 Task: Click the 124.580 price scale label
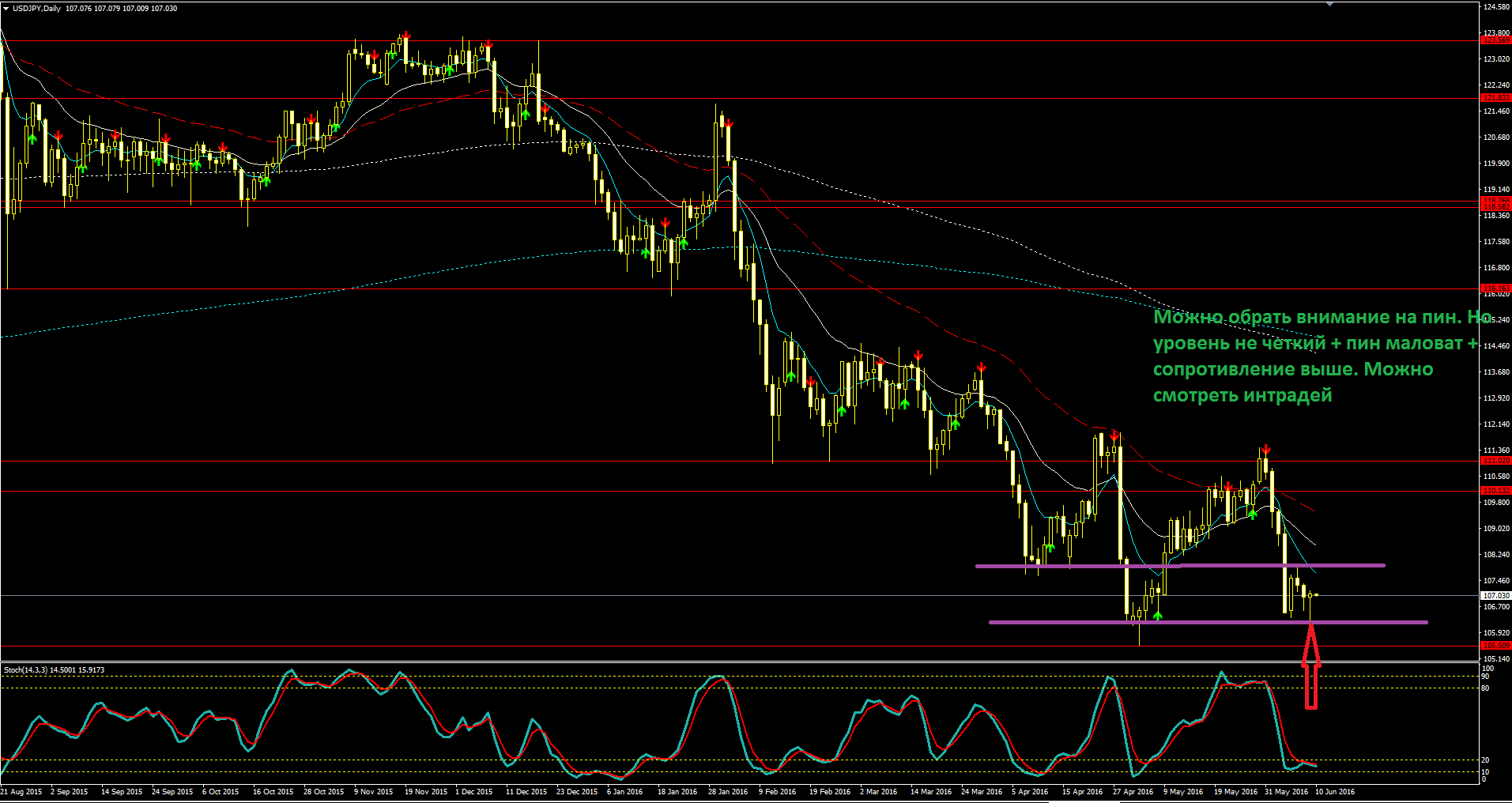[x=1496, y=7]
